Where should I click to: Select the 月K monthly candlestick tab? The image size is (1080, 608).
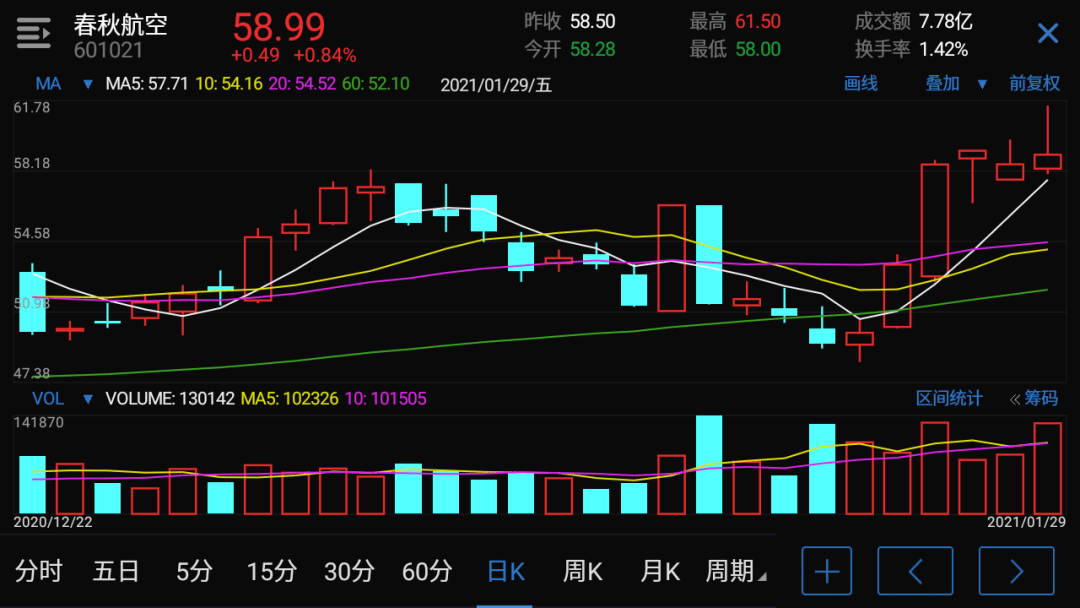(660, 571)
